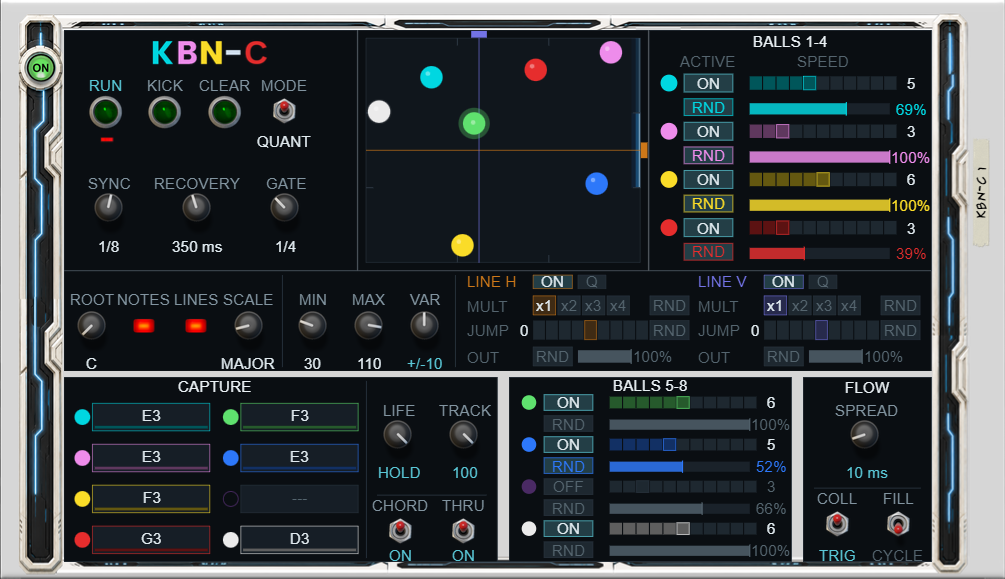Viewport: 1005px width, 579px height.
Task: Toggle the NOTES red LED button
Action: point(144,326)
